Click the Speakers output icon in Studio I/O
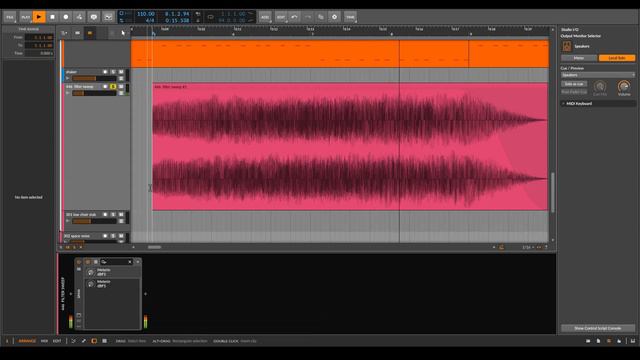This screenshot has height=360, width=640. 567,46
